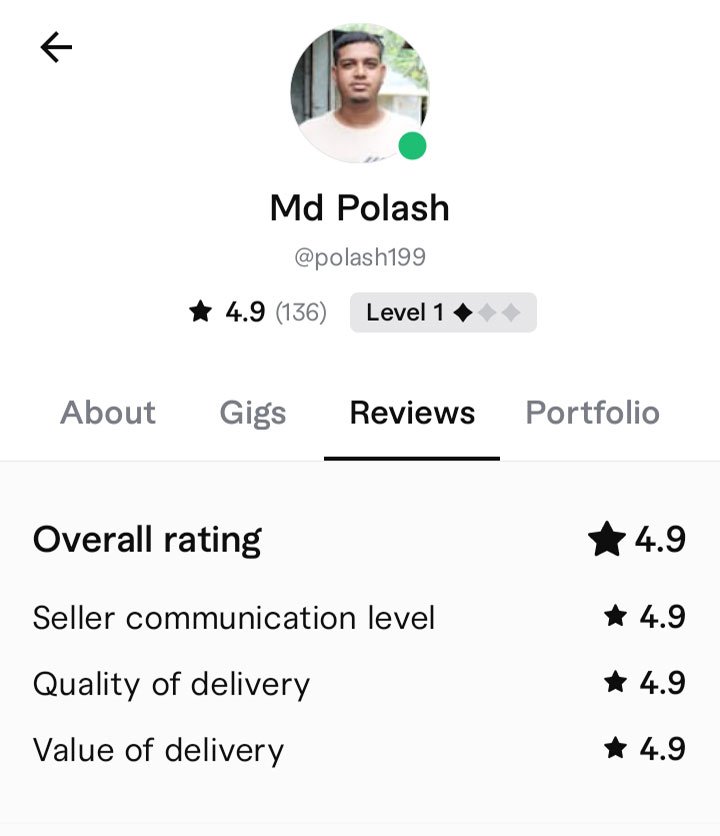Tap the @polash199 username
720x836 pixels.
tap(360, 258)
